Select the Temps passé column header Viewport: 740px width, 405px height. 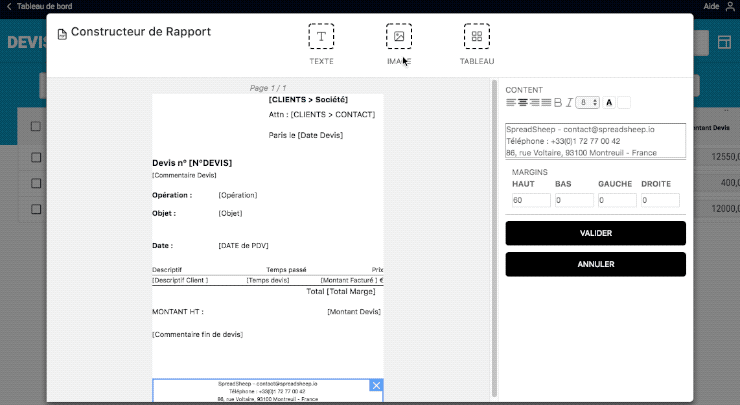pos(286,270)
